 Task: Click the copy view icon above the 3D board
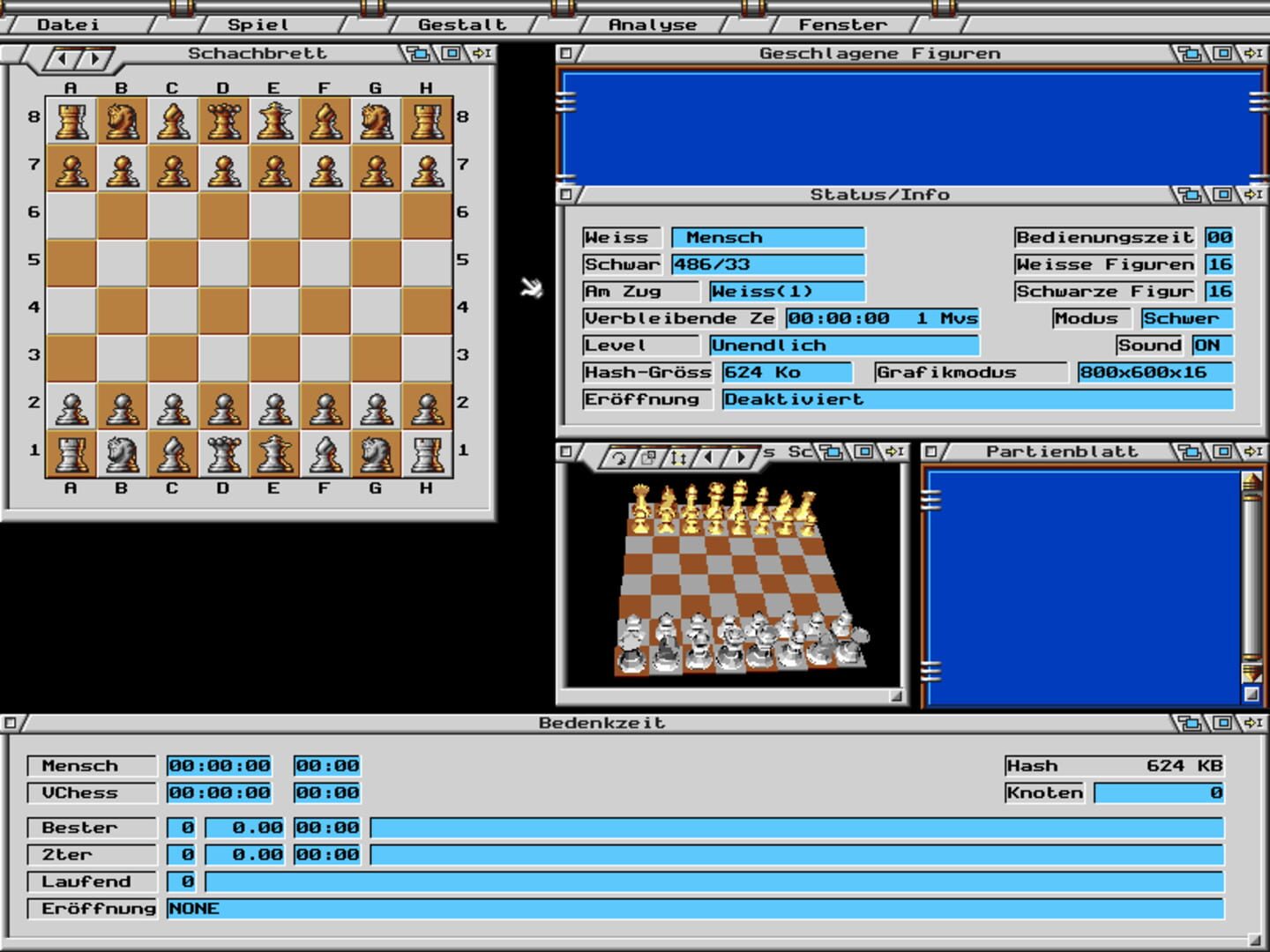tap(649, 455)
